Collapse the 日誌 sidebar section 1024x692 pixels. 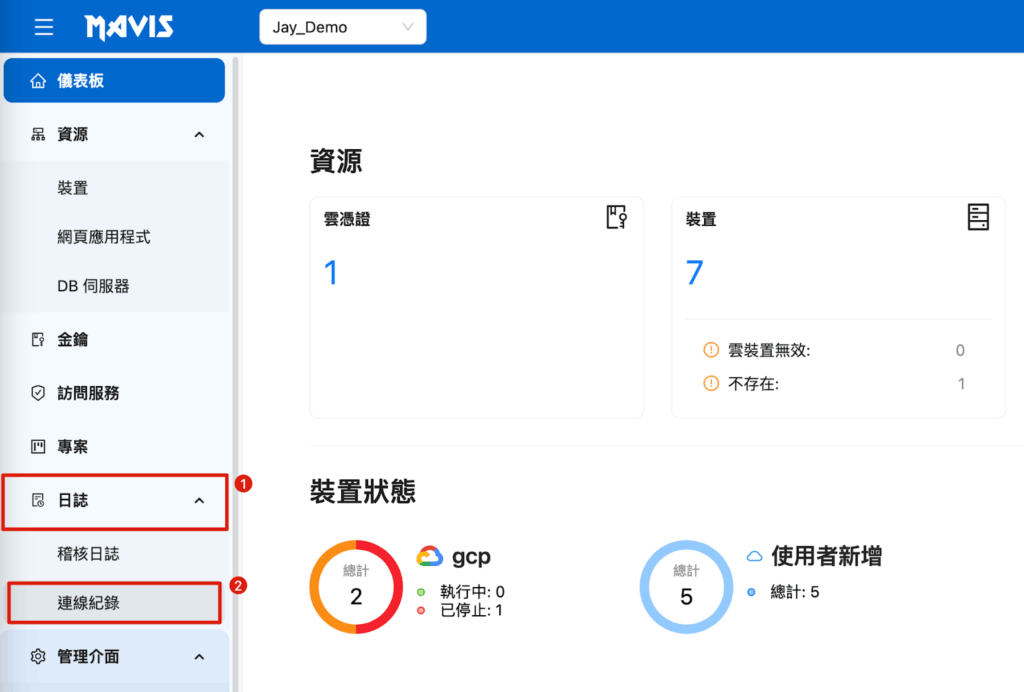(199, 500)
